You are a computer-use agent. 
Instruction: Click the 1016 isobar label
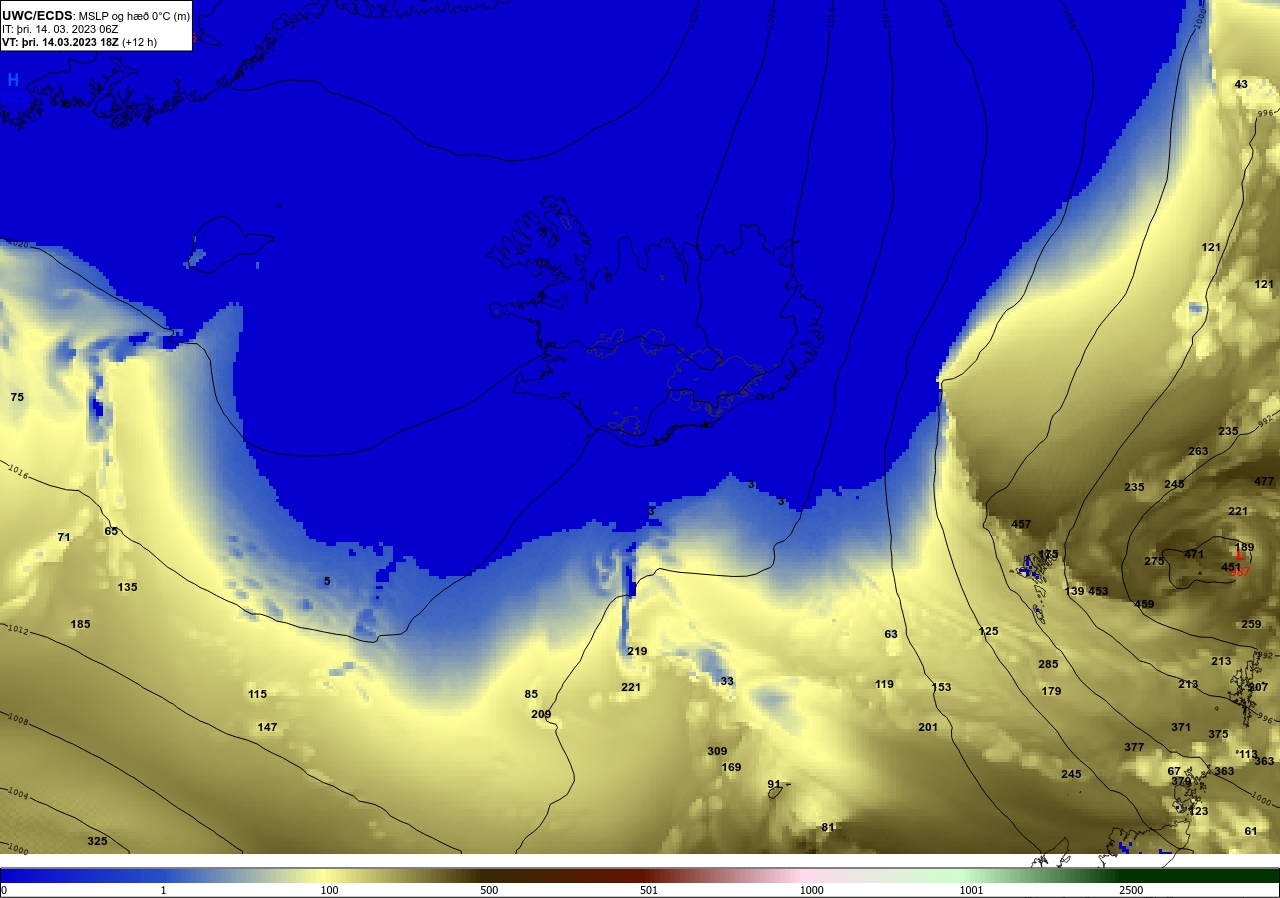pyautogui.click(x=17, y=470)
